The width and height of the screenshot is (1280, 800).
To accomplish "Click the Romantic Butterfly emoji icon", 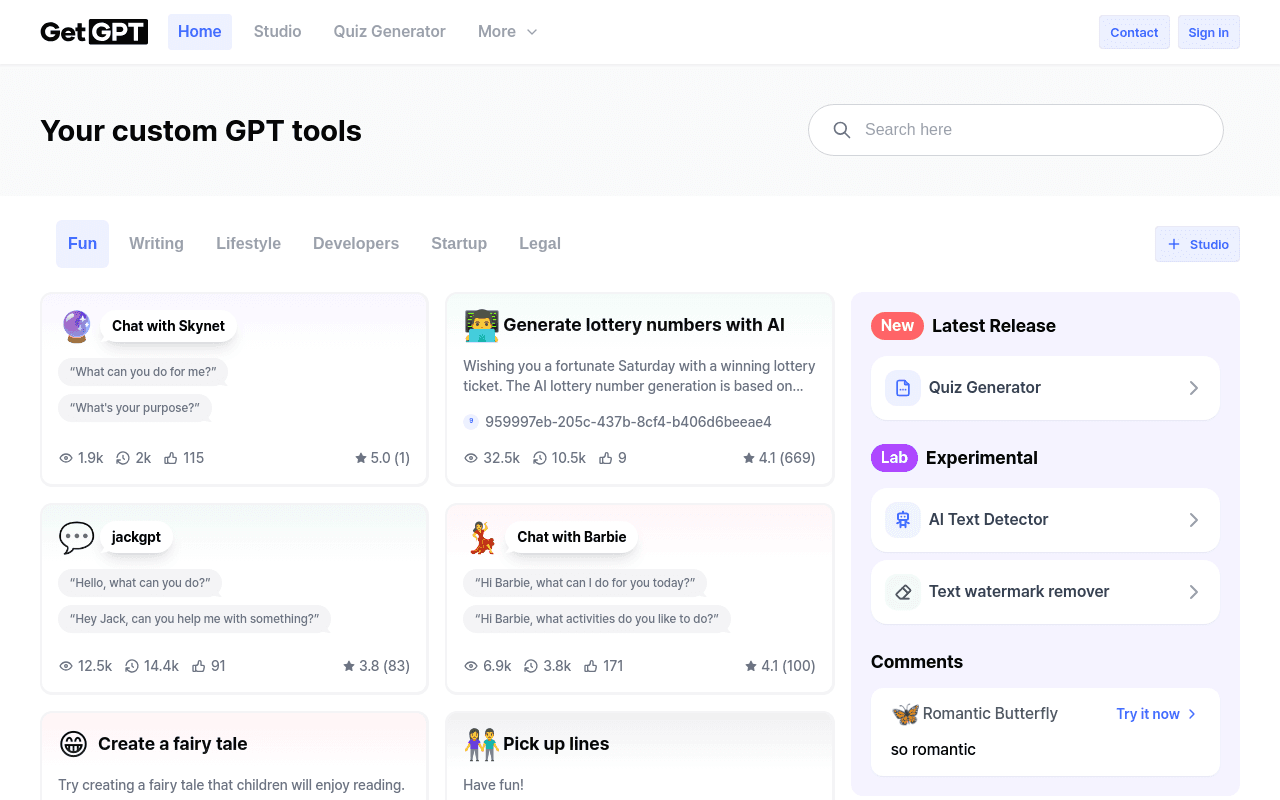I will pyautogui.click(x=905, y=714).
